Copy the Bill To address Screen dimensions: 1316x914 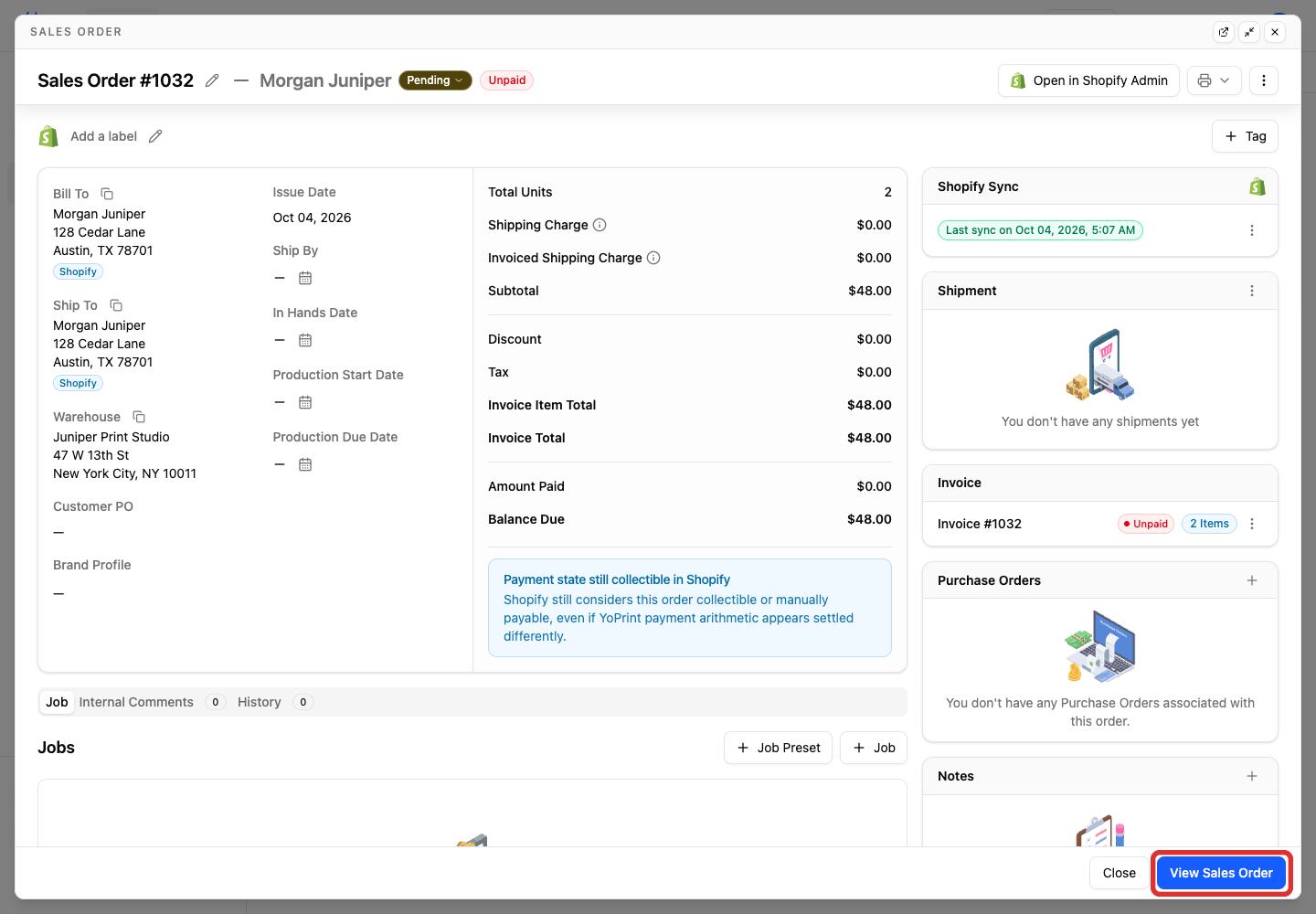tap(107, 194)
